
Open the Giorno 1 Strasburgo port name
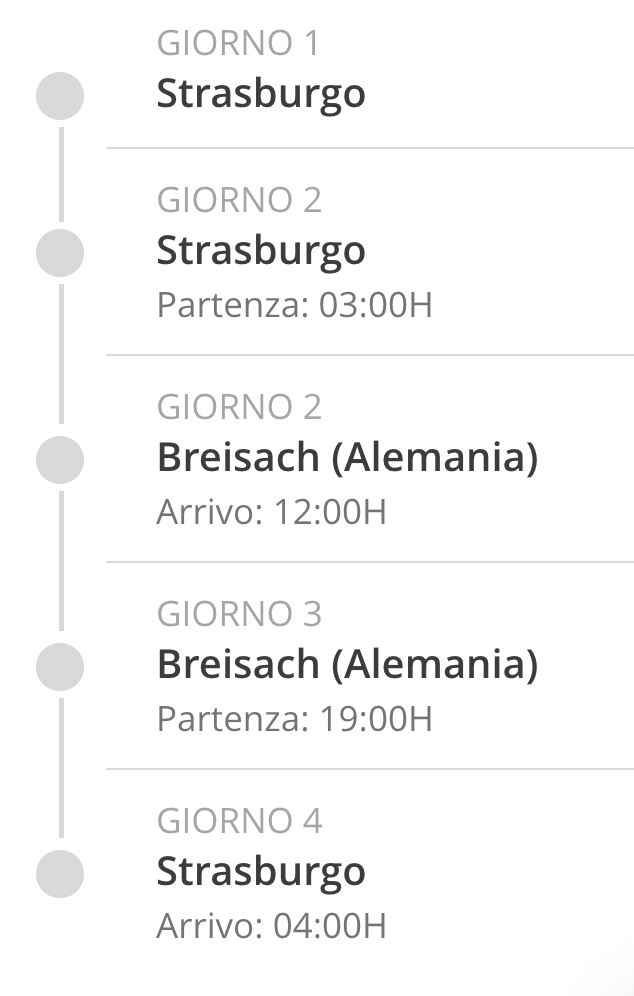point(261,95)
